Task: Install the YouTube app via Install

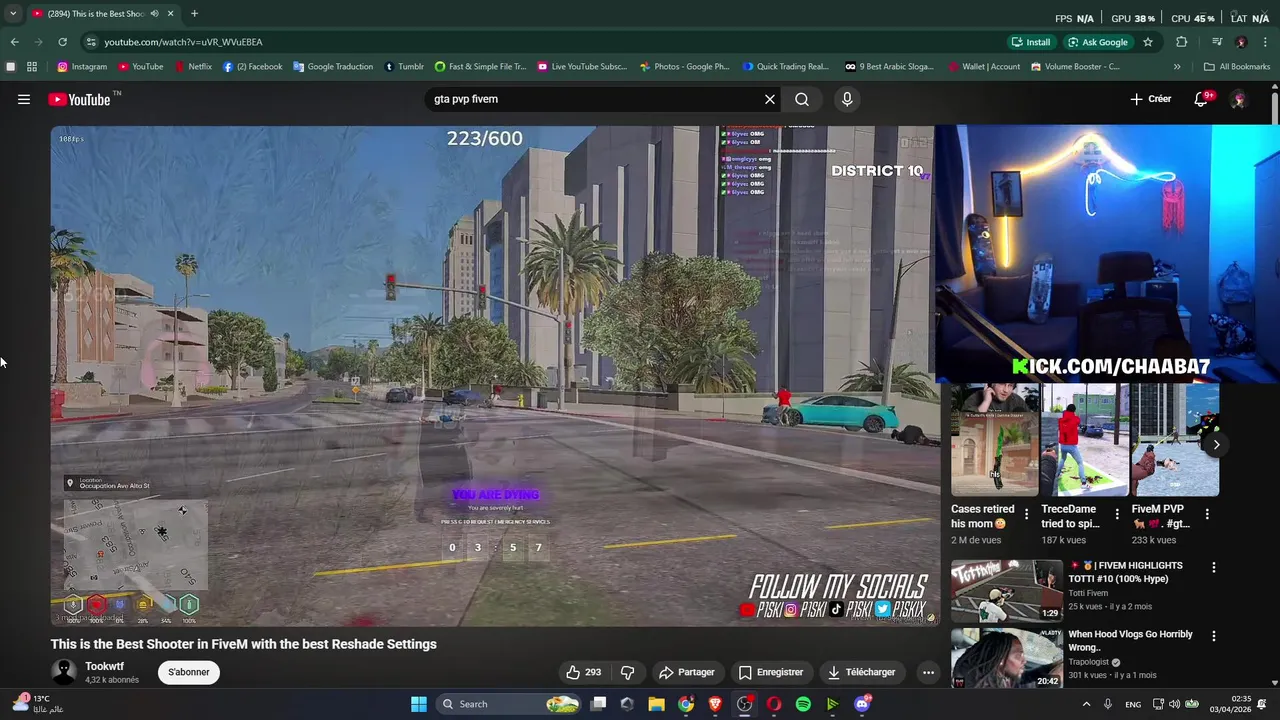Action: coord(1031,42)
